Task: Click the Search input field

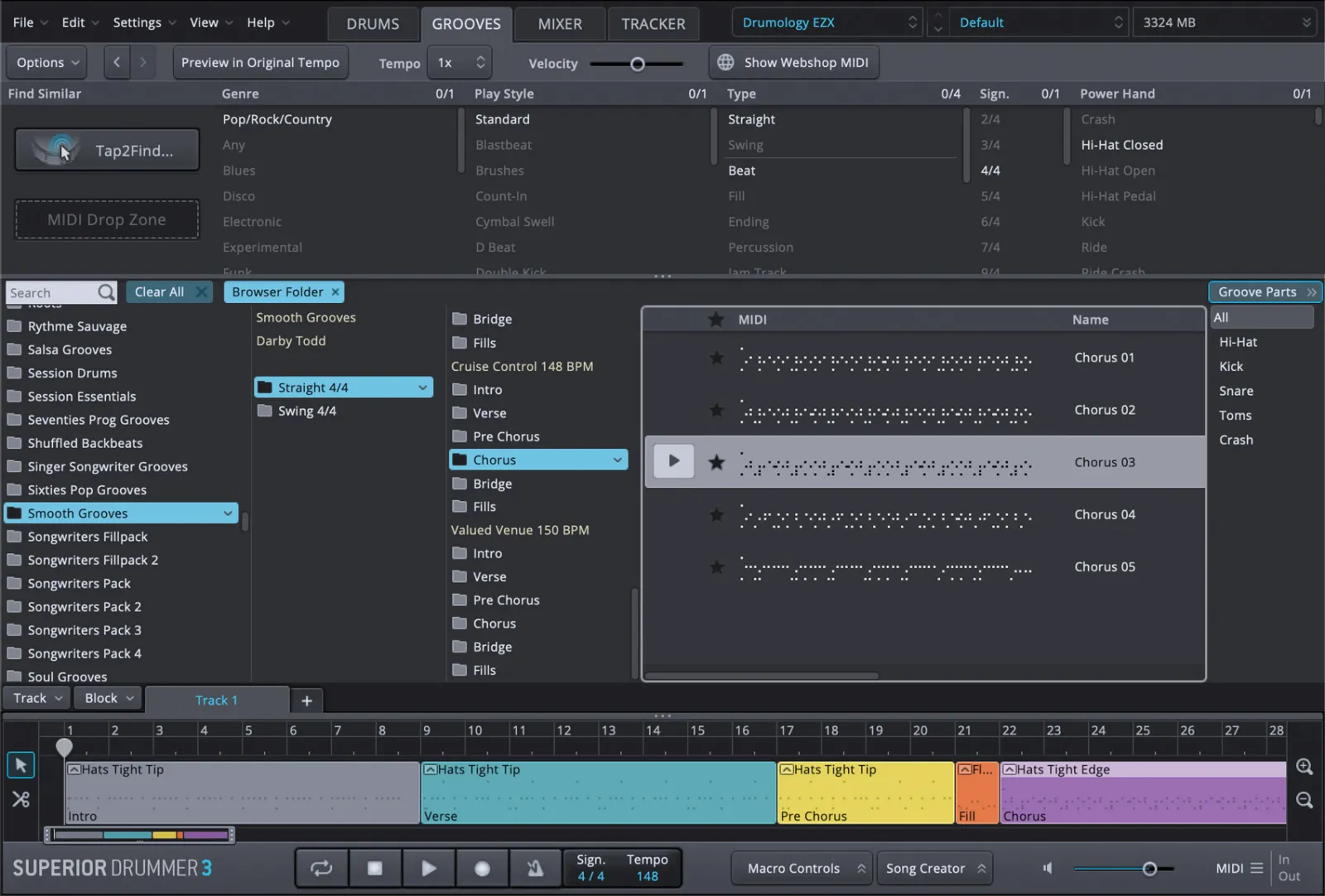Action: click(x=51, y=292)
